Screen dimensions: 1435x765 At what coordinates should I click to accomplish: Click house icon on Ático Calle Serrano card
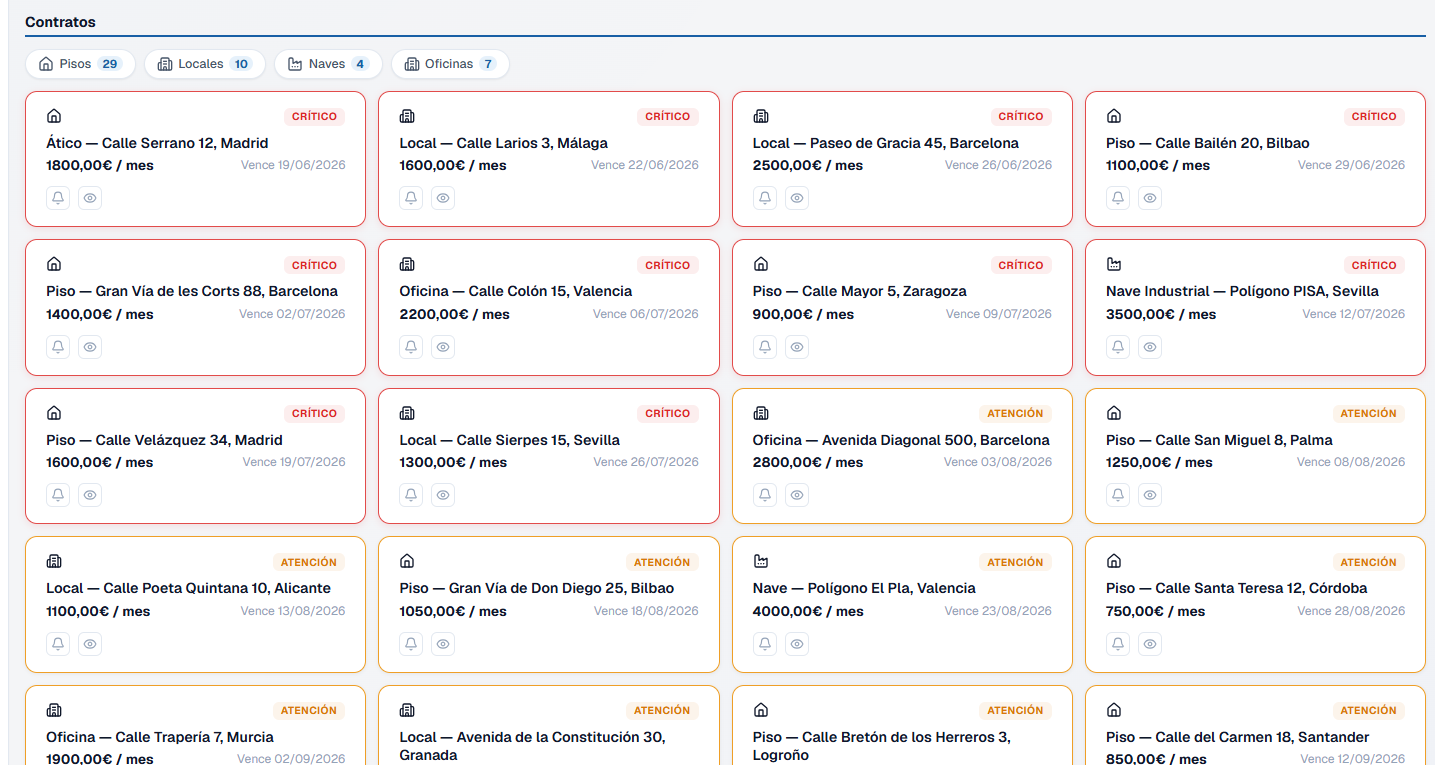(54, 116)
